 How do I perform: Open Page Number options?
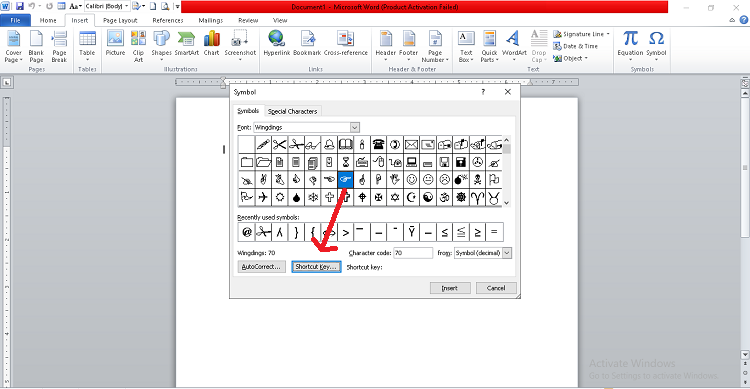pos(435,46)
